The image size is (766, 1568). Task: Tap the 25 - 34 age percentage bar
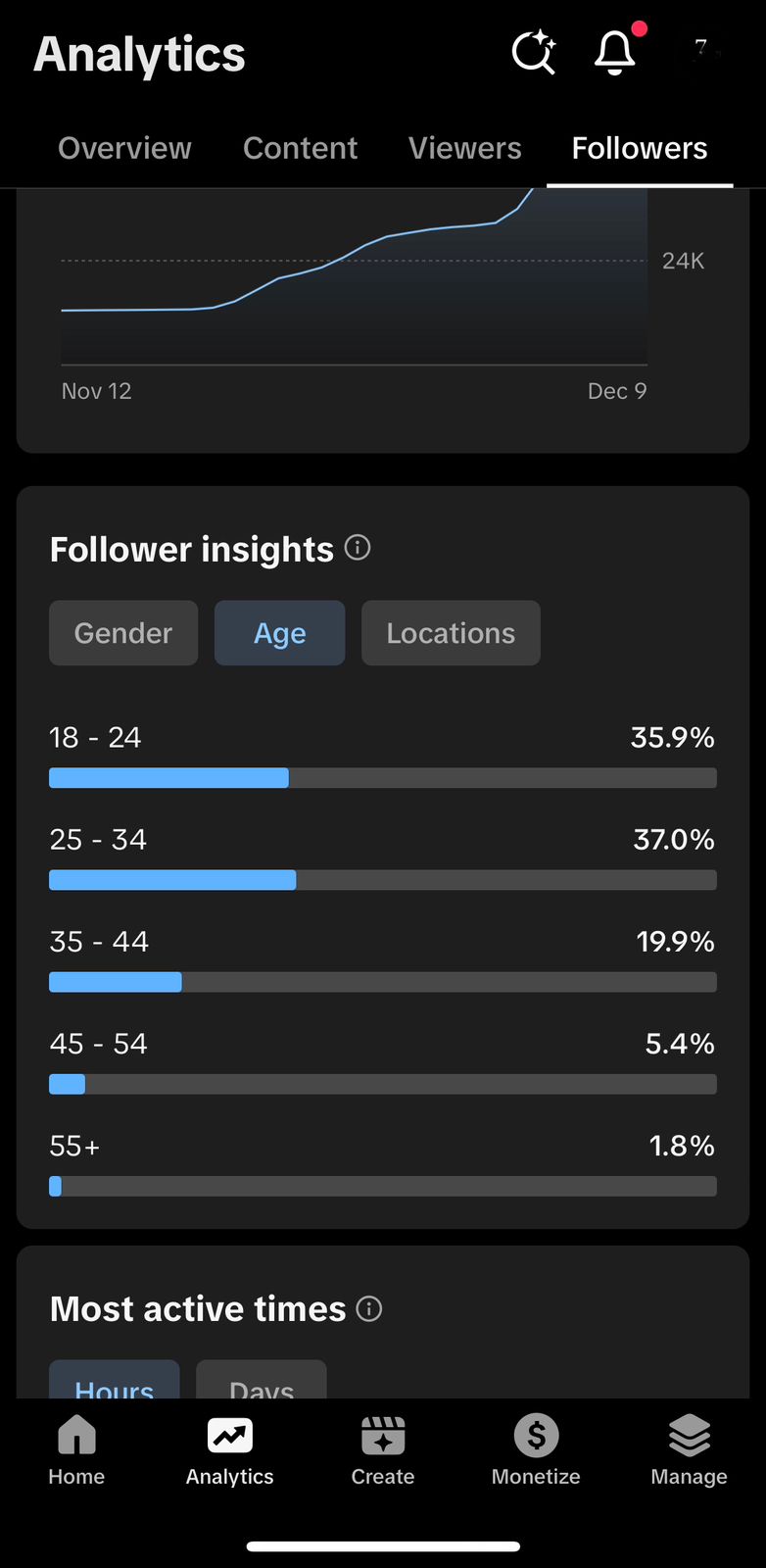pyautogui.click(x=383, y=880)
